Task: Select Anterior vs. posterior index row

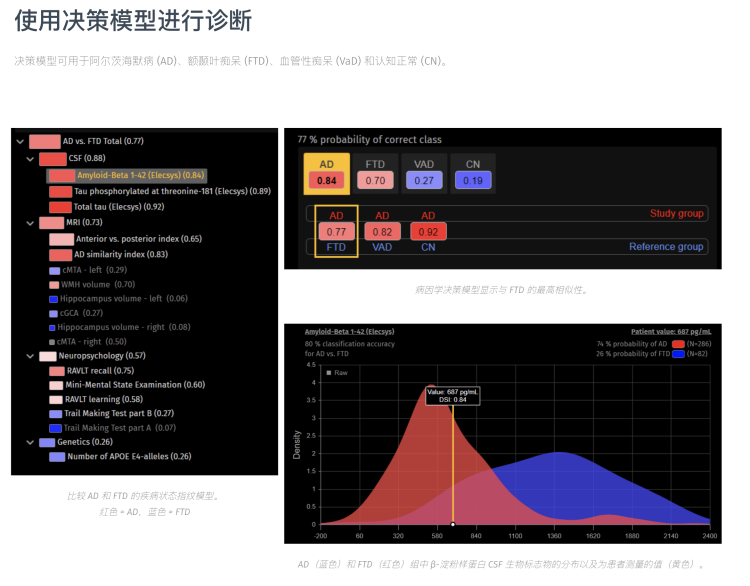Action: 125,239
